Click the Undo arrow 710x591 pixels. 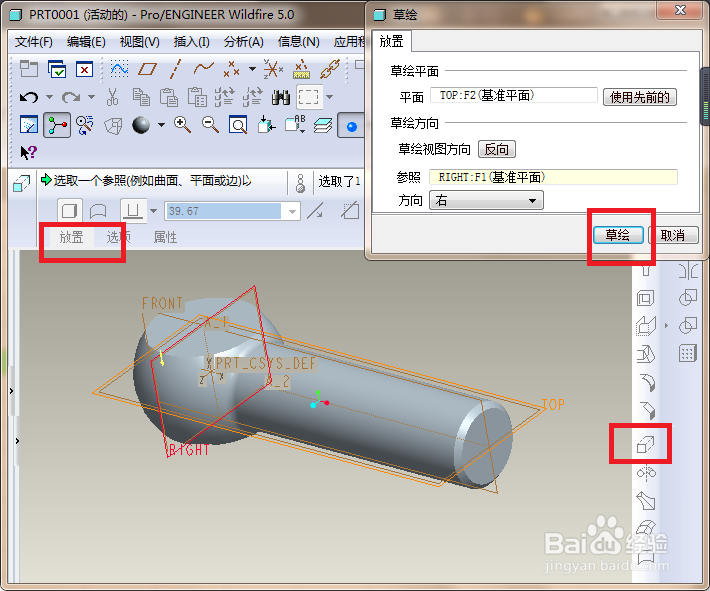(29, 97)
